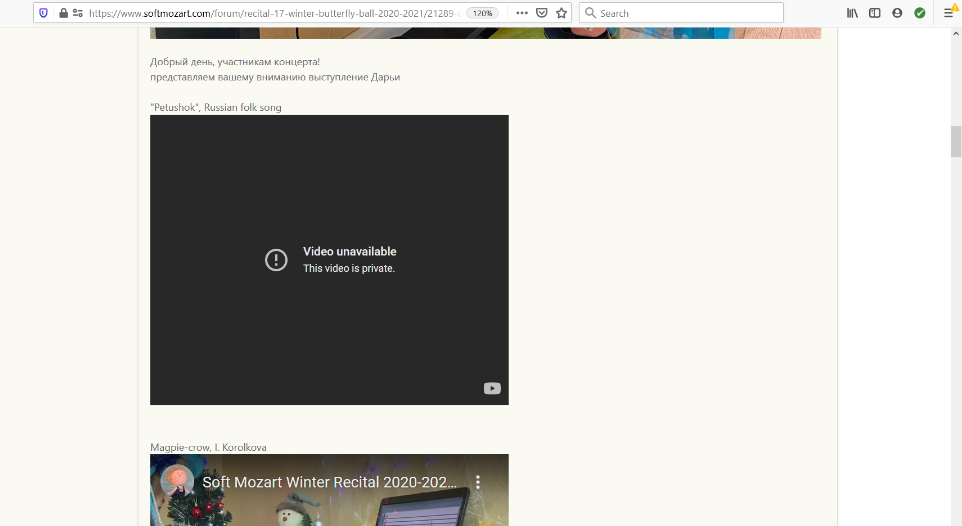Click the '"Petushok", Russian folk song' caption
The image size is (962, 526).
point(216,107)
